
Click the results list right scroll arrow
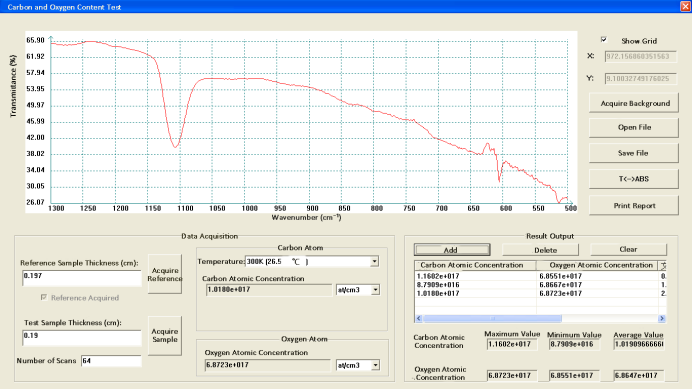coord(662,318)
